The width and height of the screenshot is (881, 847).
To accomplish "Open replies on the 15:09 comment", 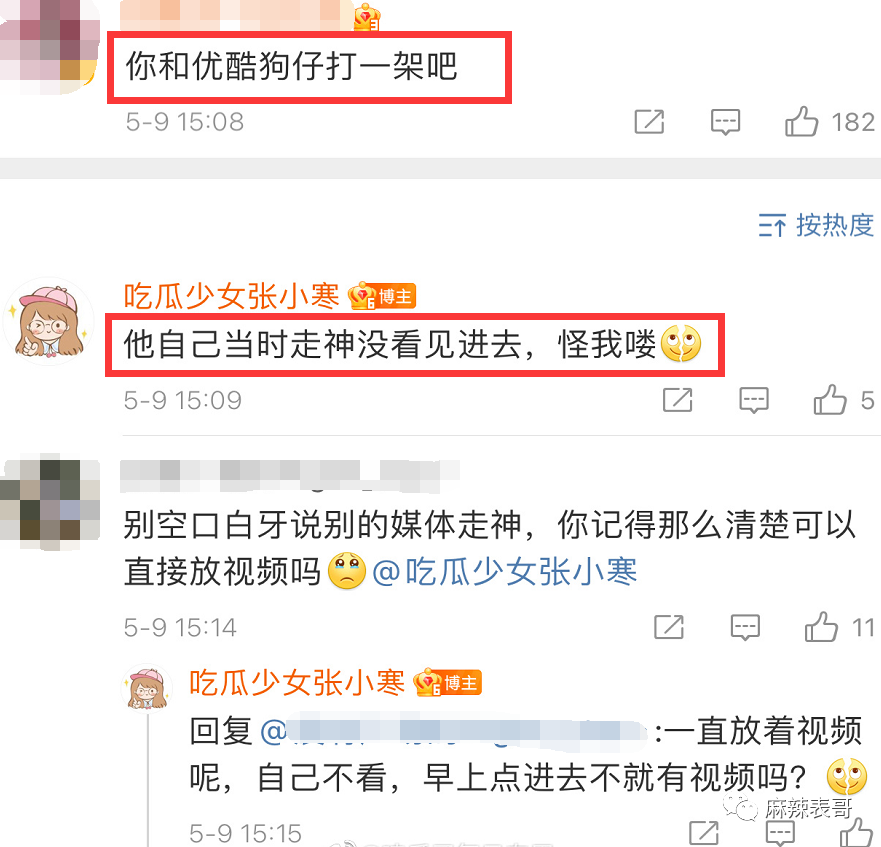I will [x=753, y=400].
